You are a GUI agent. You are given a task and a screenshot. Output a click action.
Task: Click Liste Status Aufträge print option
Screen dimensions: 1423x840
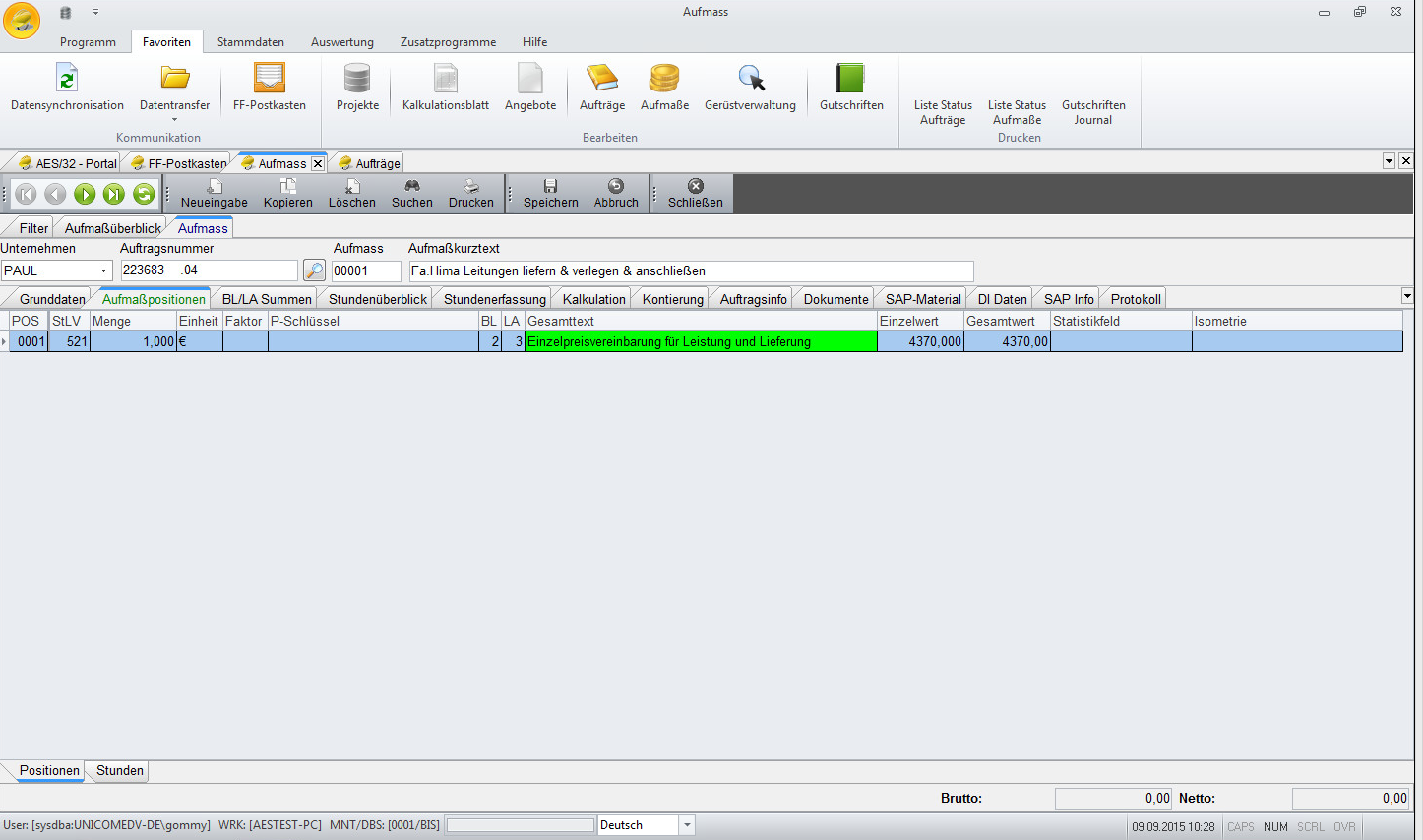pyautogui.click(x=942, y=112)
